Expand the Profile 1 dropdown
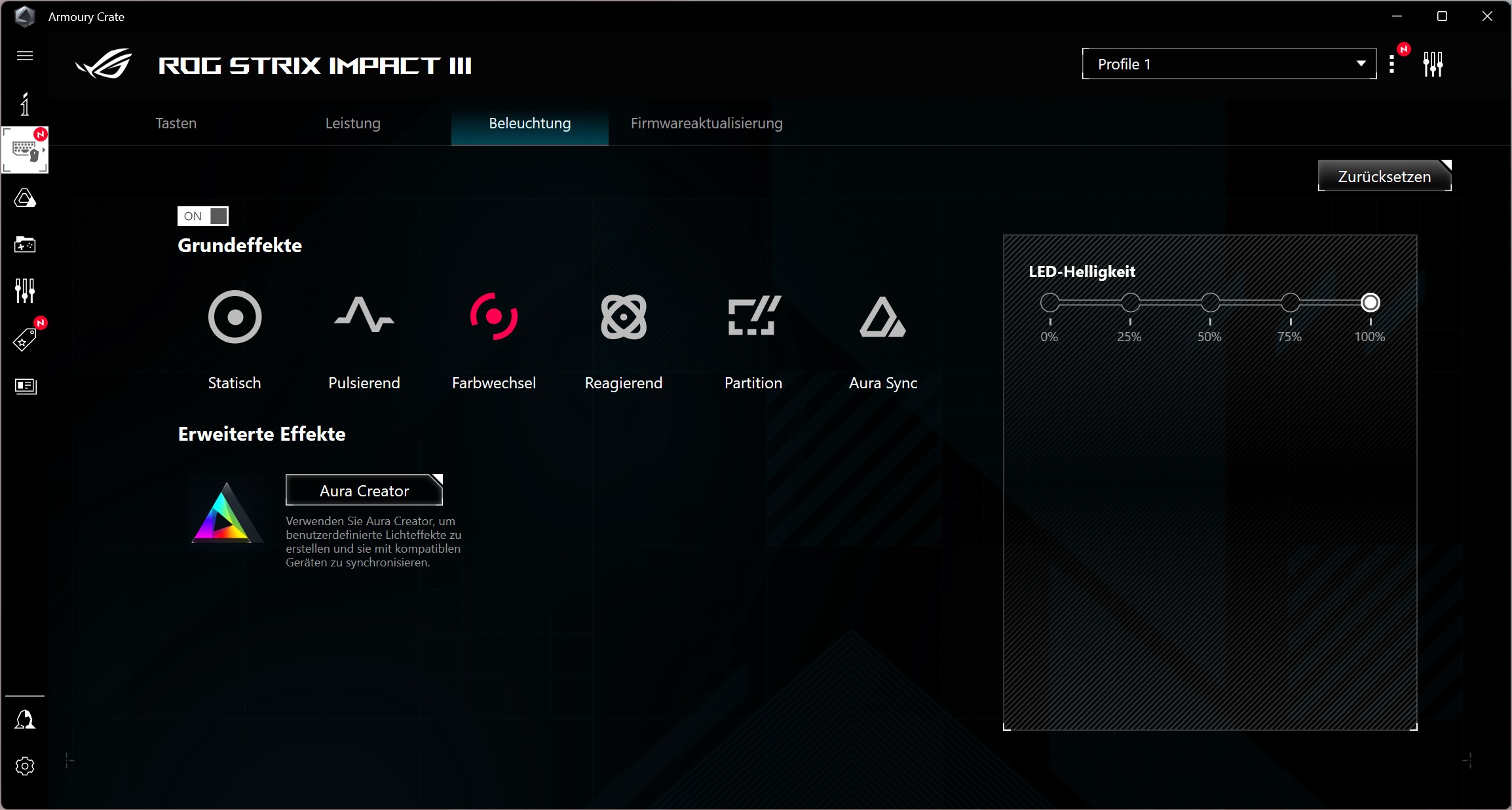1512x810 pixels. click(1360, 64)
